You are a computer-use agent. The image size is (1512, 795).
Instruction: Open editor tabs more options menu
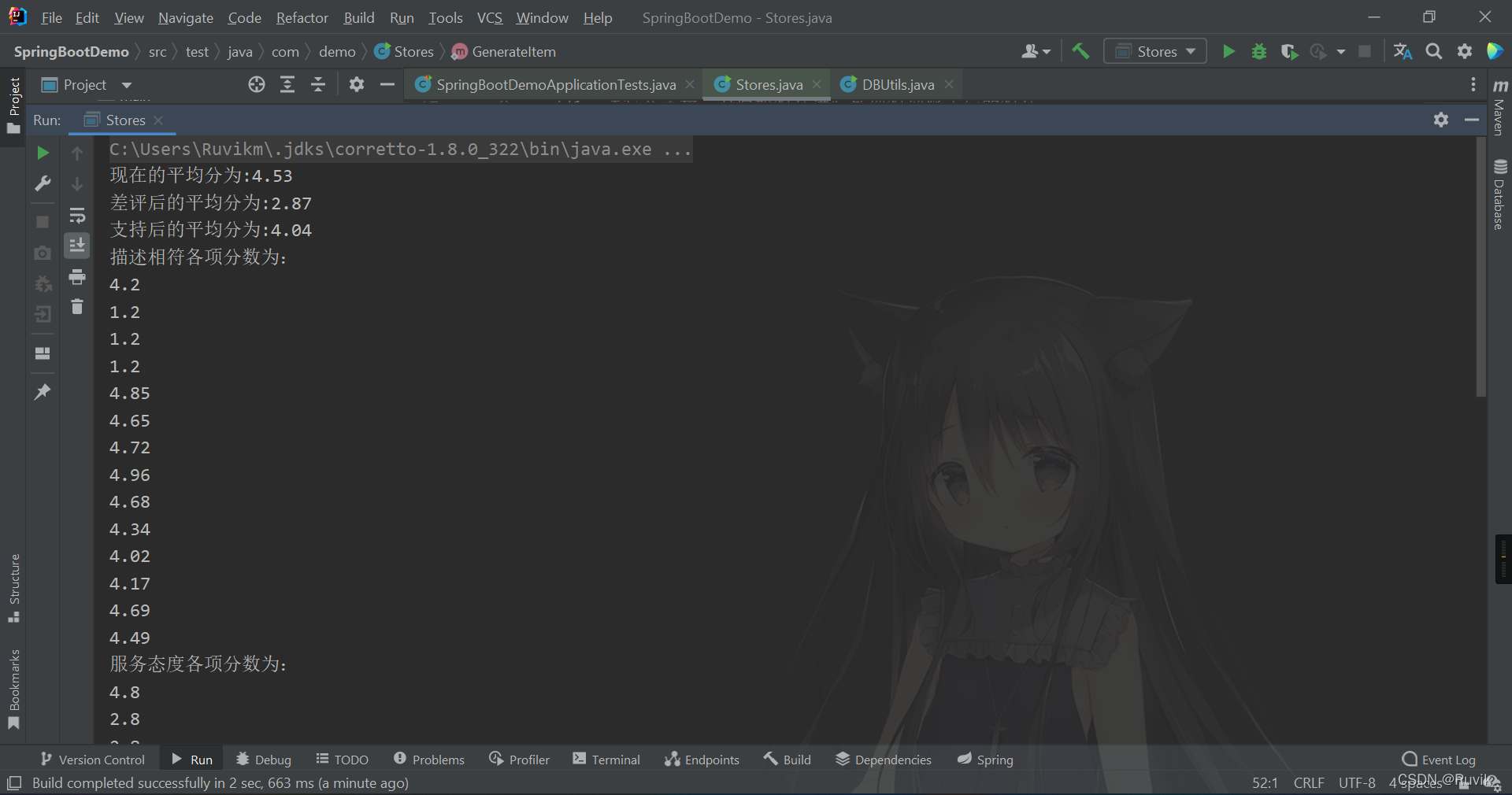[x=1473, y=84]
